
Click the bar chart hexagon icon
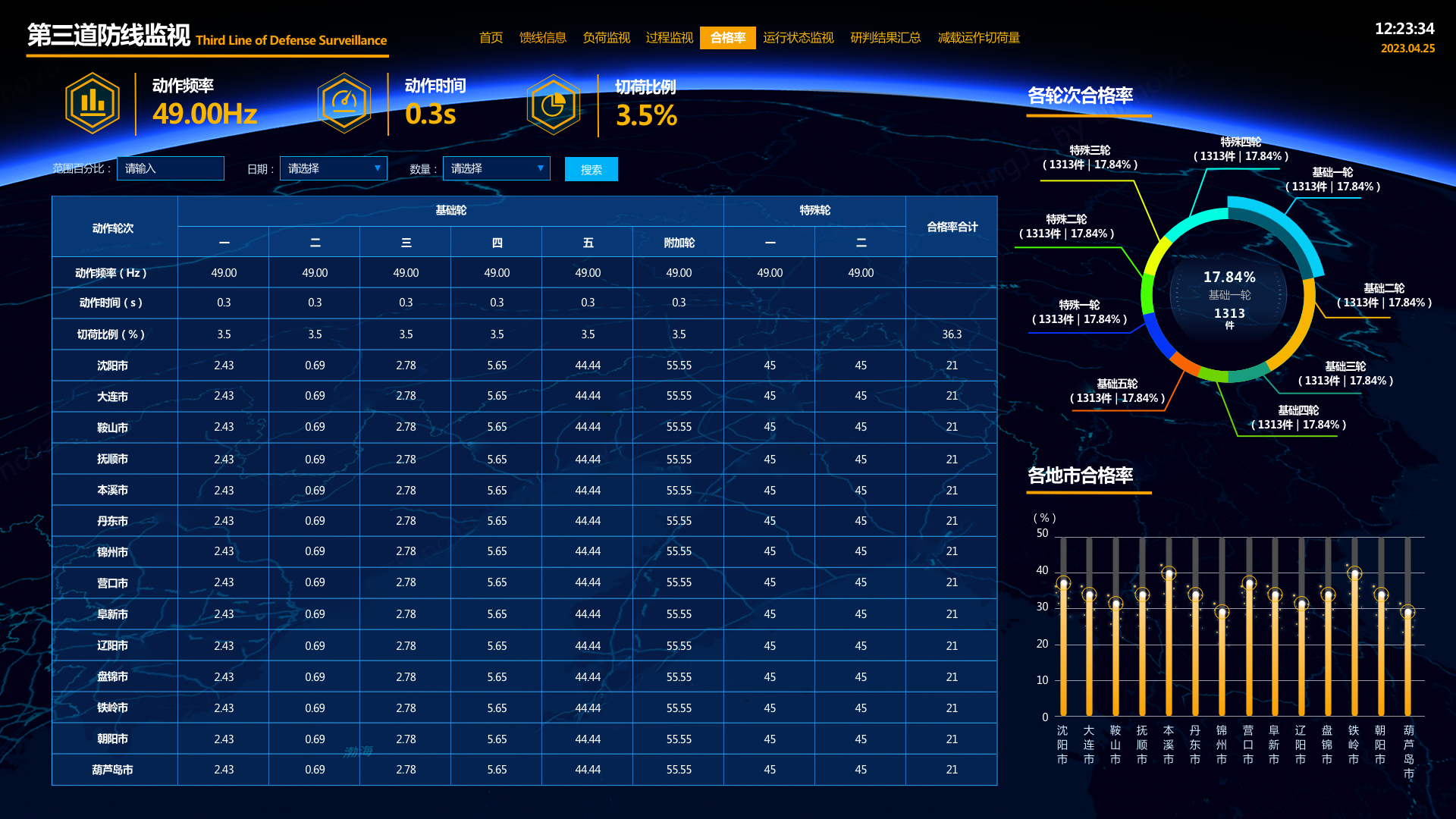pos(93,104)
